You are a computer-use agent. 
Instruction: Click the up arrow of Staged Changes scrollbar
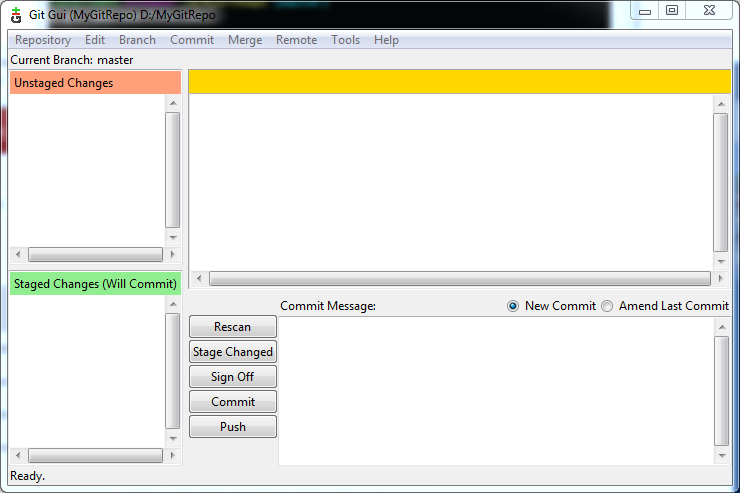(173, 304)
